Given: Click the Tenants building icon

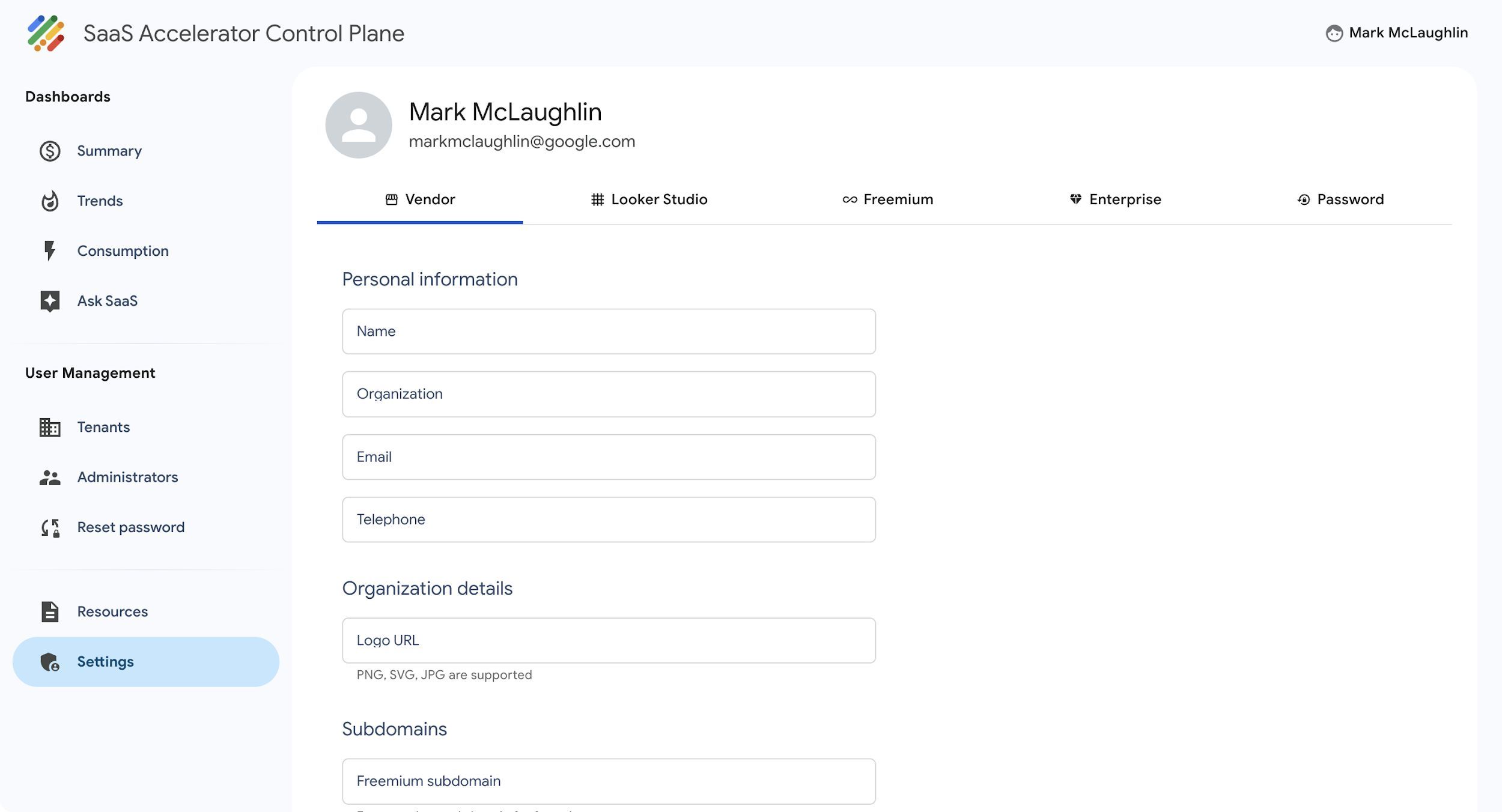Looking at the screenshot, I should (x=49, y=427).
